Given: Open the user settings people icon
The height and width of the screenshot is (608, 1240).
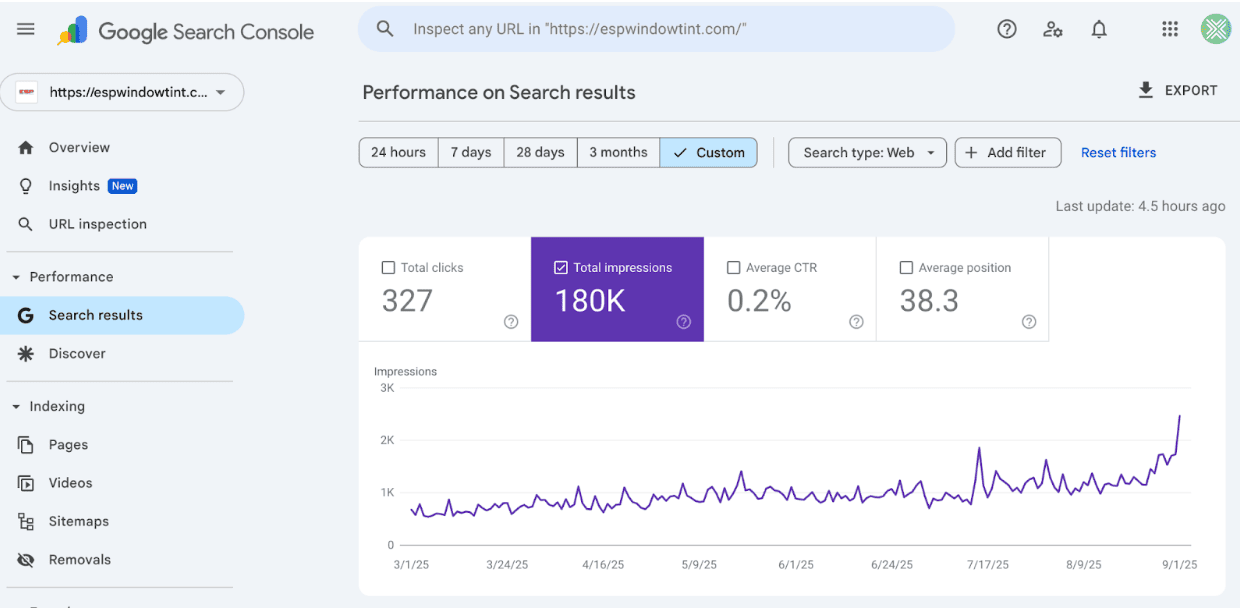Looking at the screenshot, I should click(x=1053, y=30).
